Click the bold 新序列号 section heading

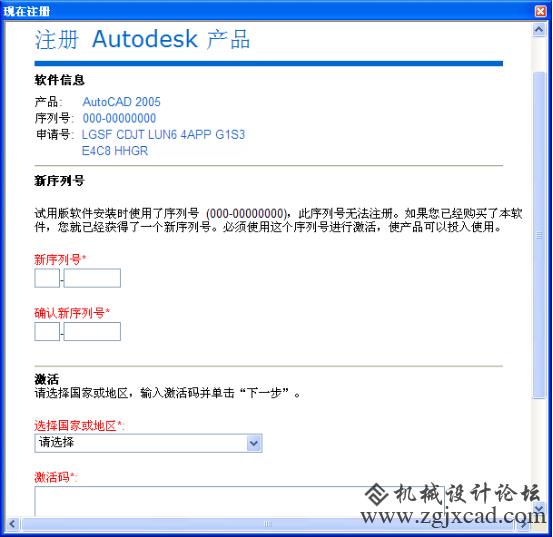tap(59, 181)
